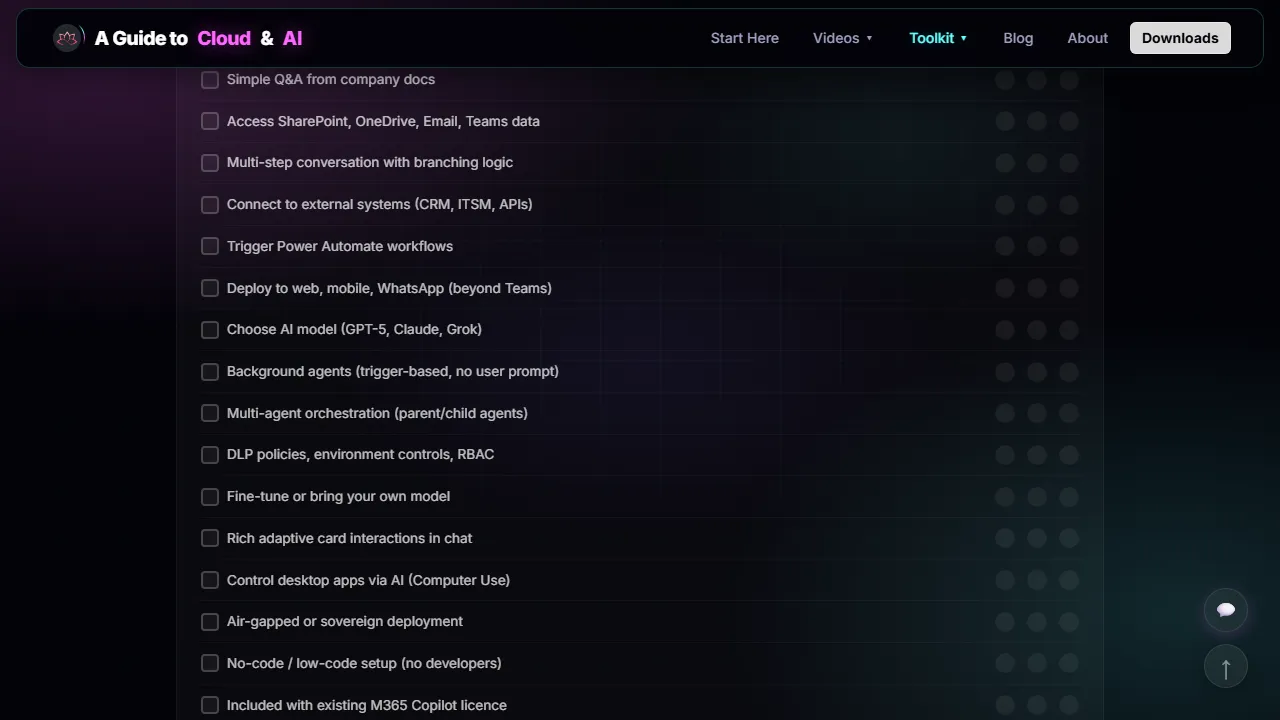Select 'Multi-agent orchestration' checkbox
The width and height of the screenshot is (1280, 720).
click(x=210, y=413)
